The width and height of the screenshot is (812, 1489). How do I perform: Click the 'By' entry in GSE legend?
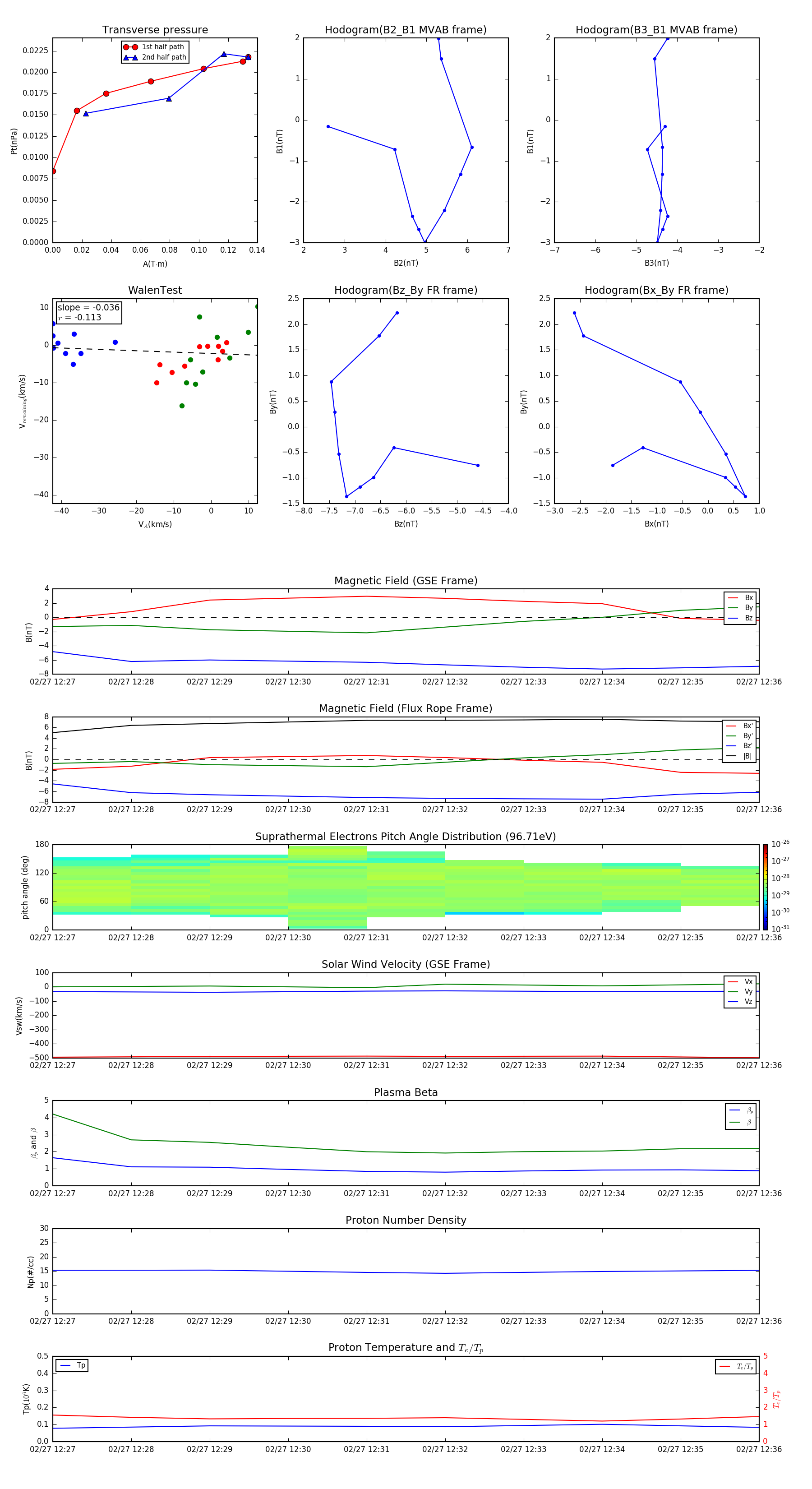click(740, 608)
